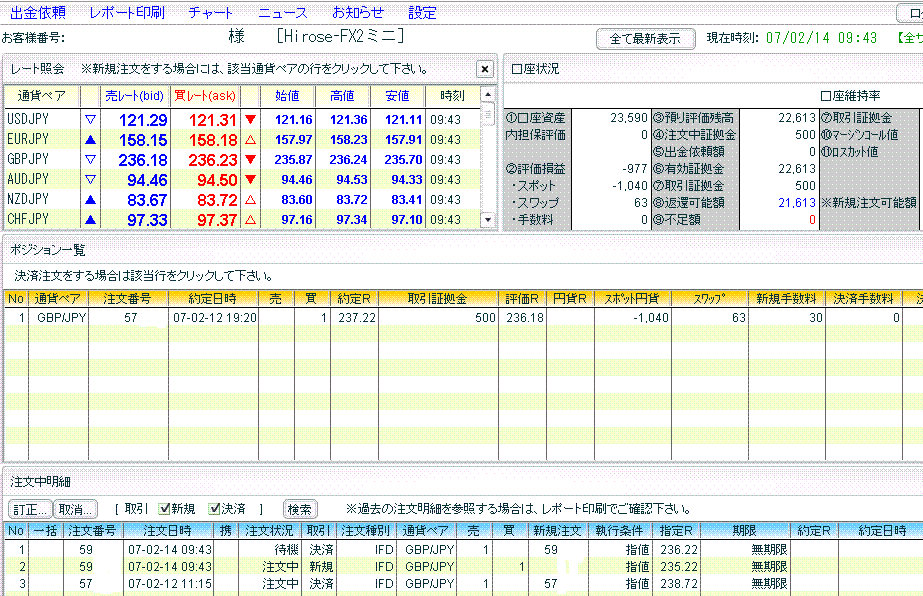Click the NZDJPY red up-triangle ask indicator
Screen dimensions: 923x596
coord(250,200)
